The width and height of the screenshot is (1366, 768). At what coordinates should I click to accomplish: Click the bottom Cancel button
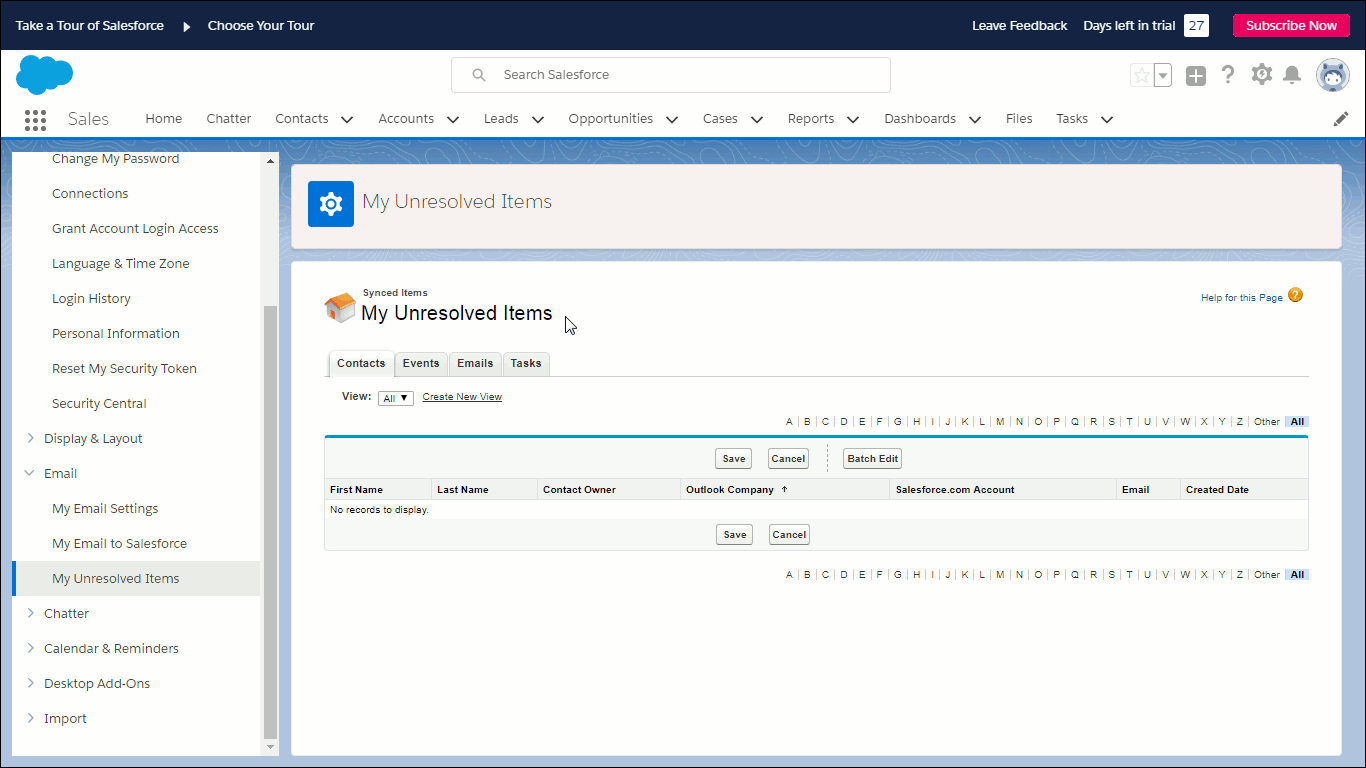(789, 535)
